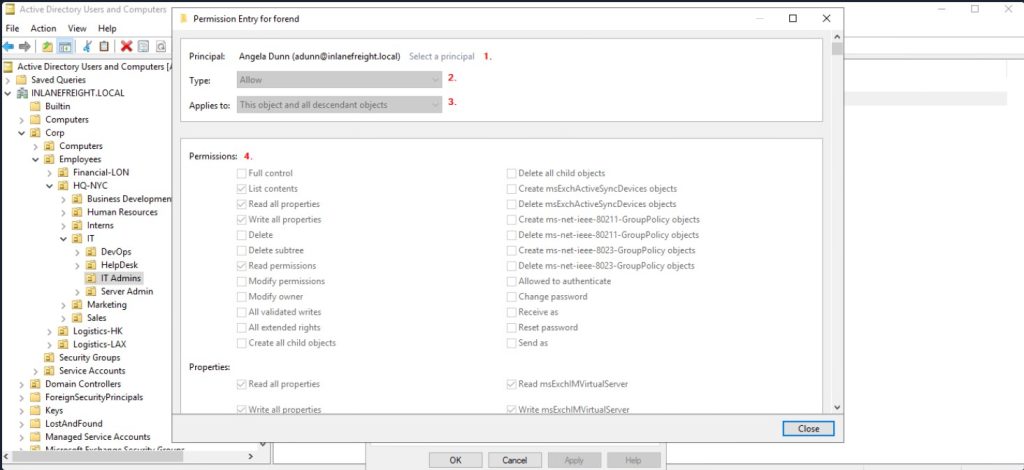Toggle the Send as checkbox
Image resolution: width=1024 pixels, height=470 pixels.
[x=511, y=343]
